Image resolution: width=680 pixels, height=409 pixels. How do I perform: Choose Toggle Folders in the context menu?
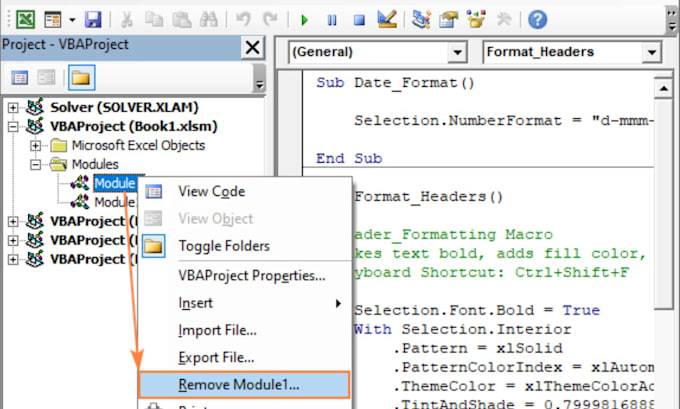(245, 246)
